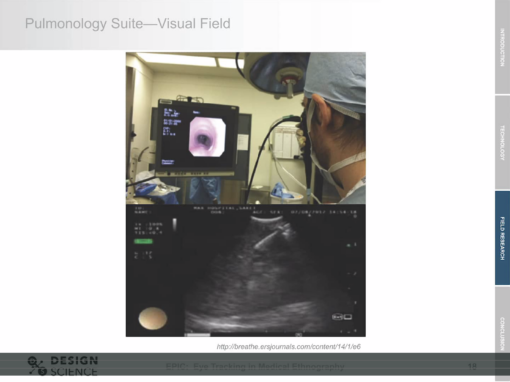
Task: Open the Introduction section tab
Action: tap(502, 47)
